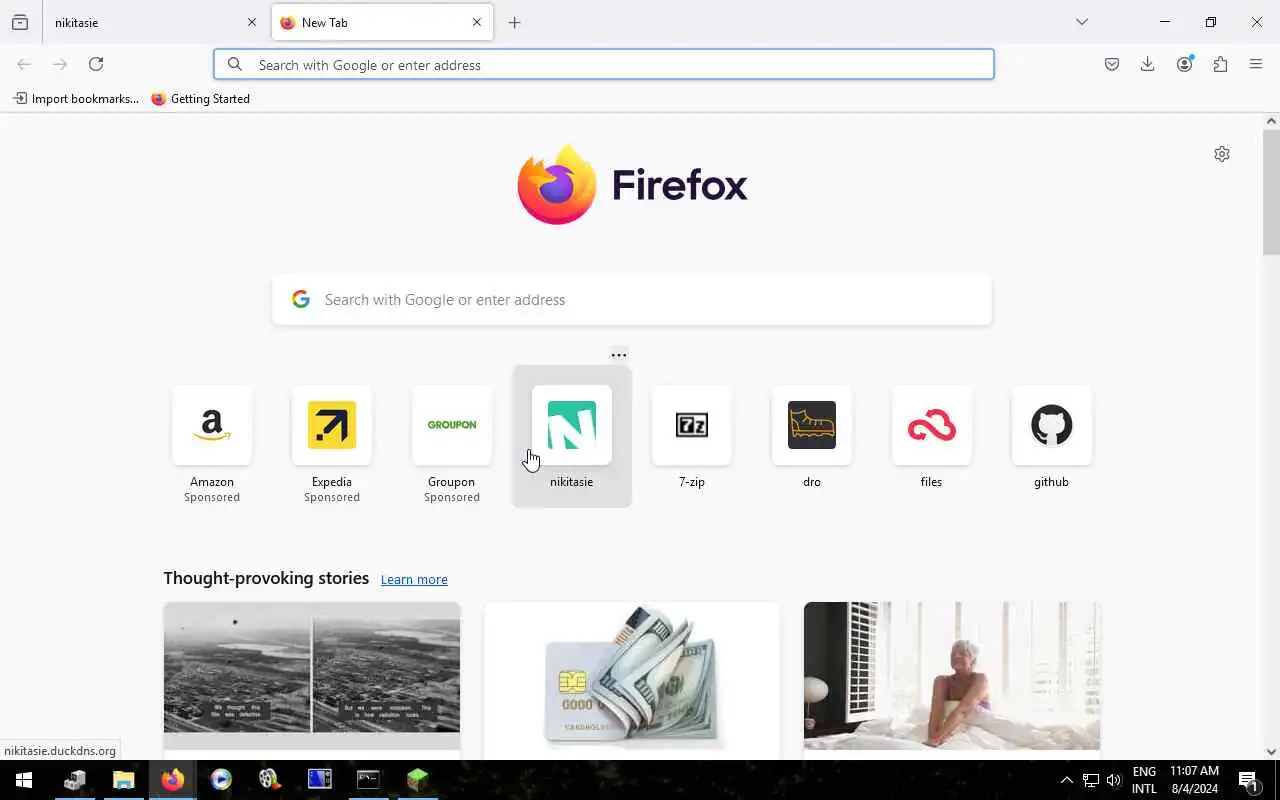Open green cube app in taskbar
Image resolution: width=1280 pixels, height=800 pixels.
[x=418, y=780]
